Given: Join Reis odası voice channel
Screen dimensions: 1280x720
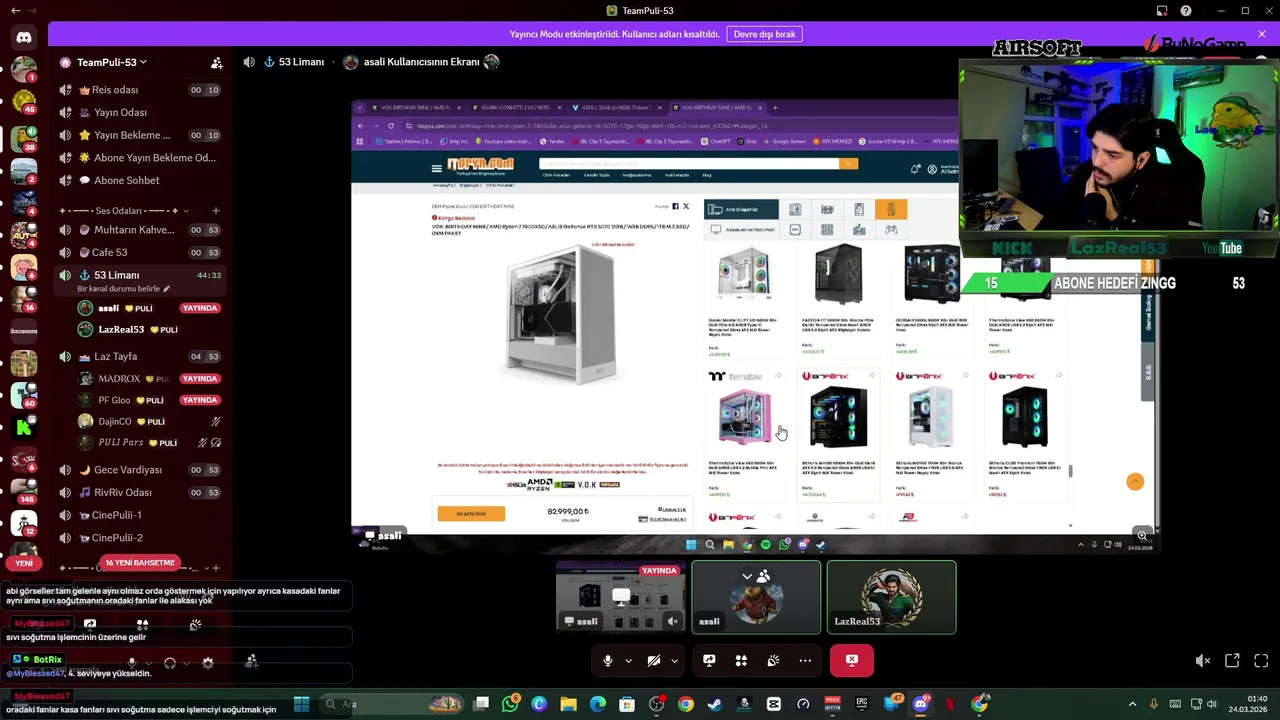Looking at the screenshot, I should (x=140, y=90).
